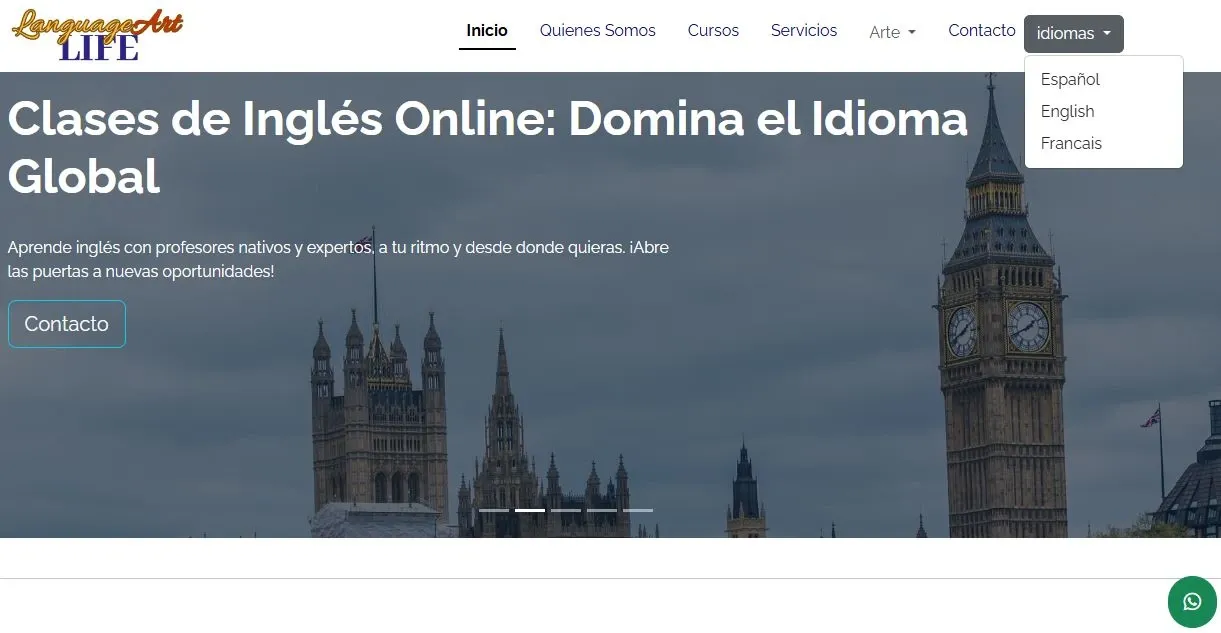Select the second active carousel indicator
The image size is (1221, 633).
[530, 510]
